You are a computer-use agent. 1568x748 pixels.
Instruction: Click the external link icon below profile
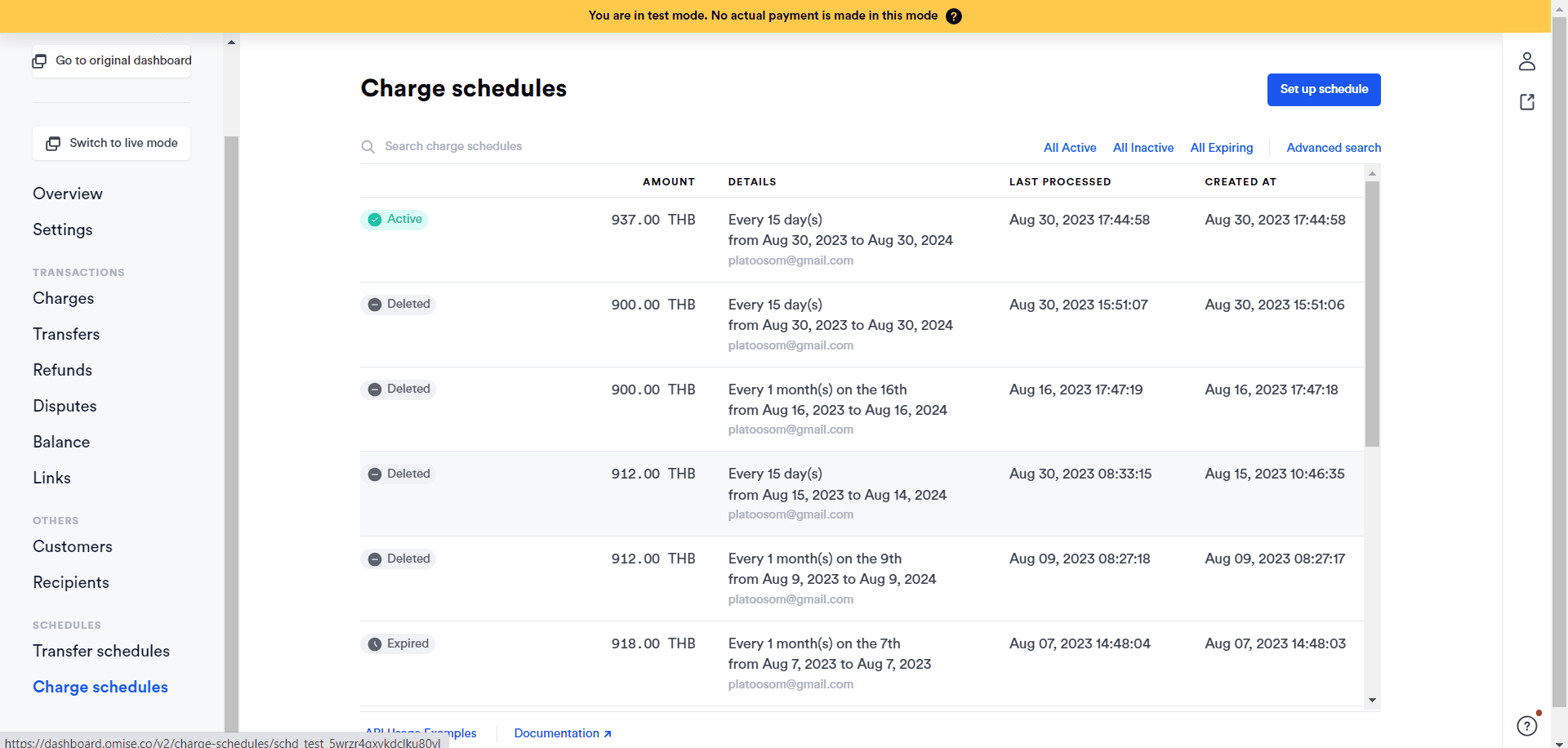1526,102
